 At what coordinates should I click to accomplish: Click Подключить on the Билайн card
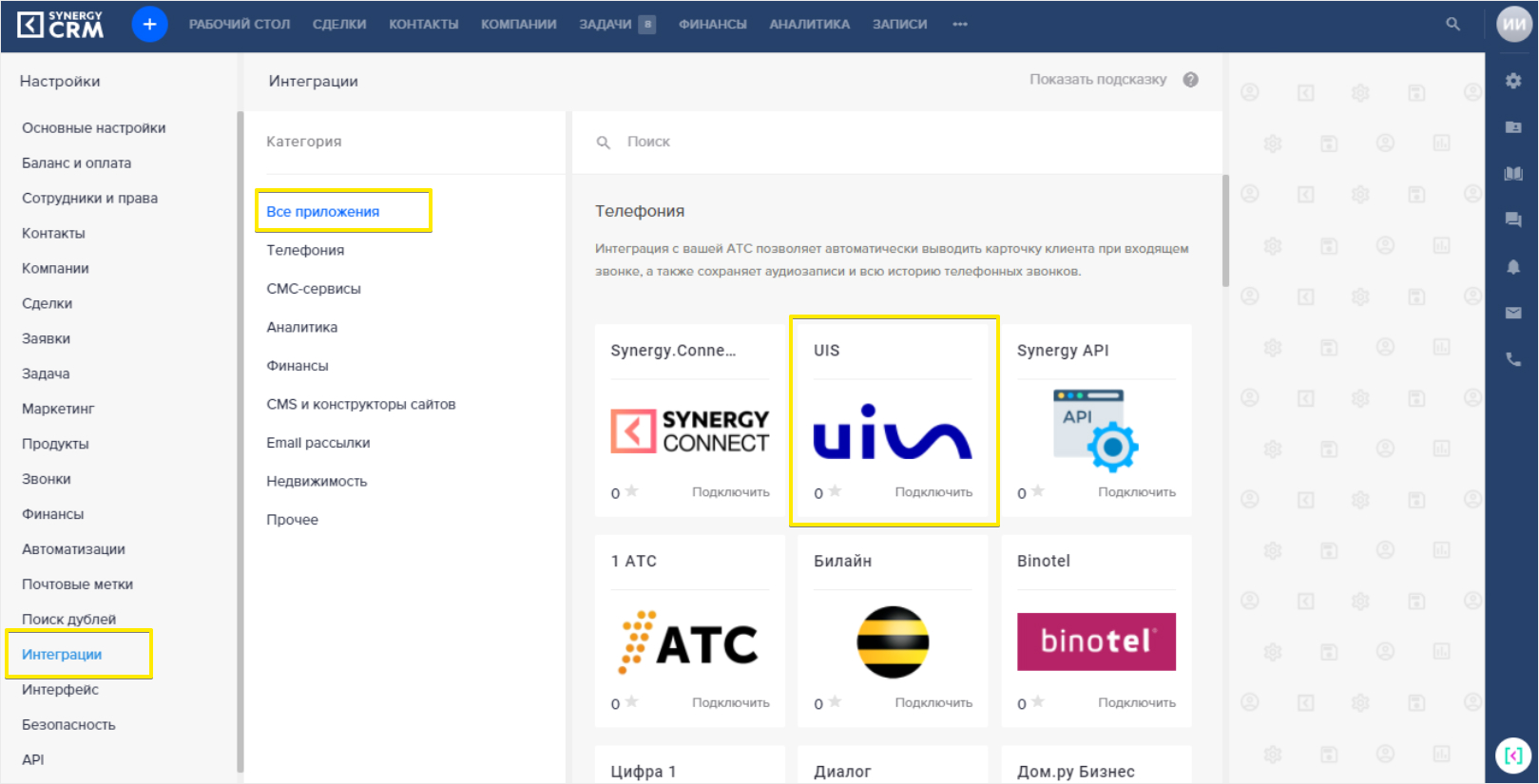tap(933, 703)
